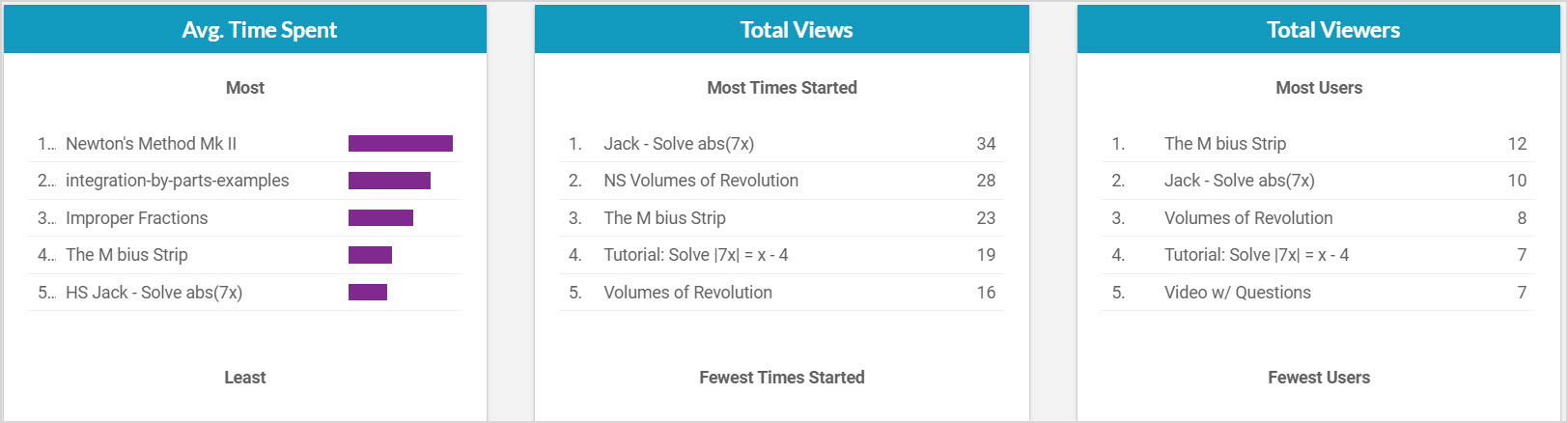Click the Fewest Times Started heading
The image size is (1568, 423).
(781, 378)
